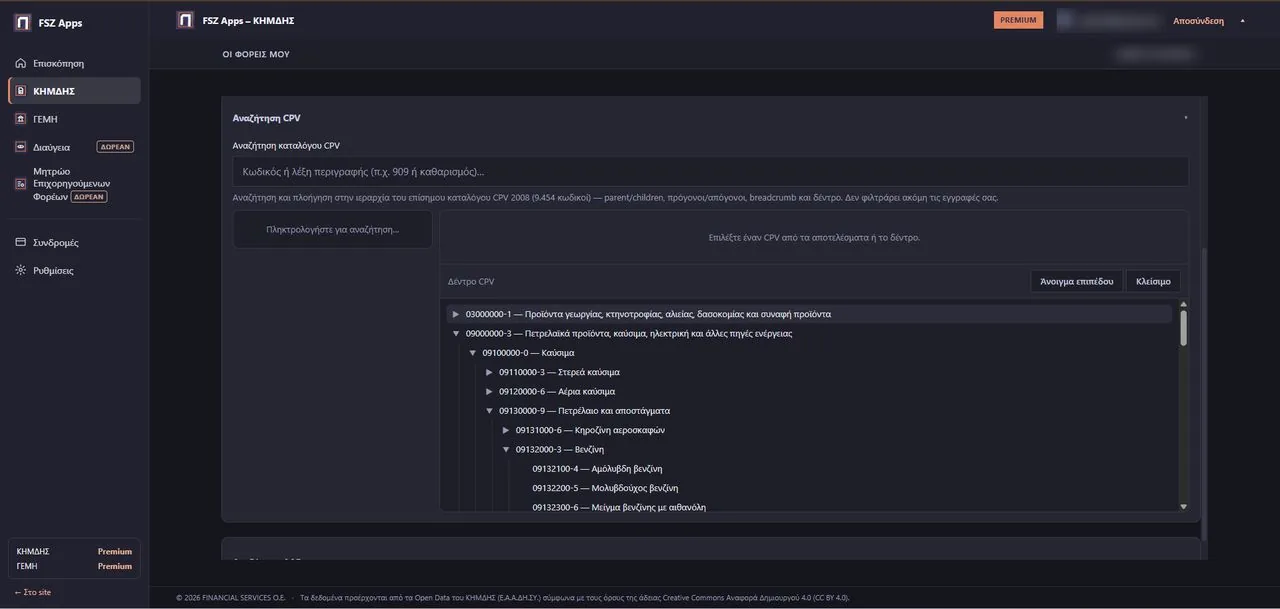Click the FSZ logo in the top header

point(185,20)
